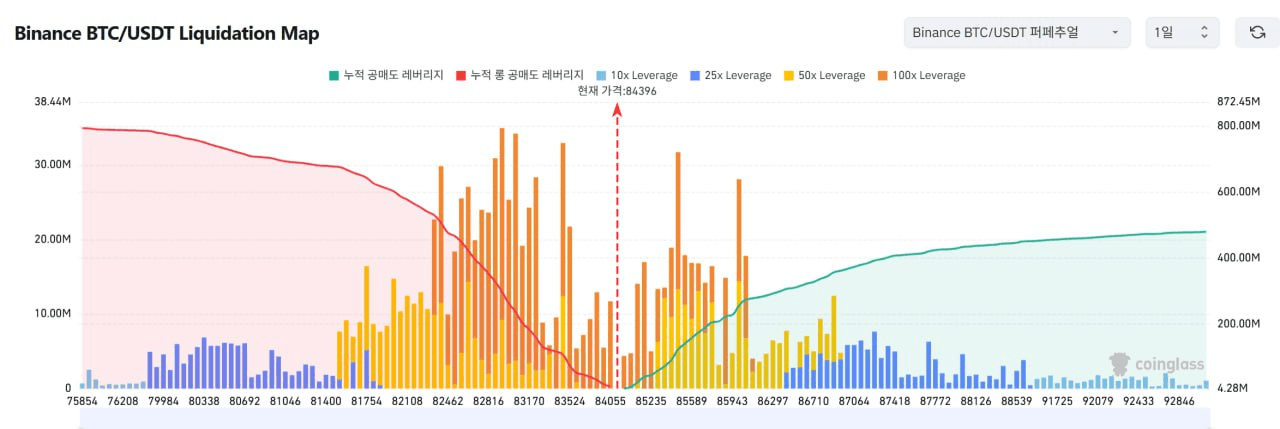Click the 82816 price axis label
Viewport: 1280px width, 429px height.
(488, 401)
